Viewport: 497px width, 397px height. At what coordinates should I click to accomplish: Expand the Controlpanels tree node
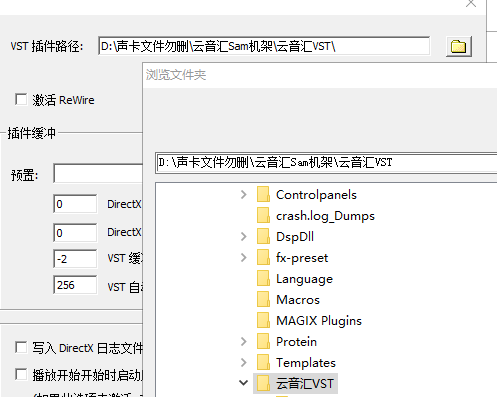(x=244, y=194)
